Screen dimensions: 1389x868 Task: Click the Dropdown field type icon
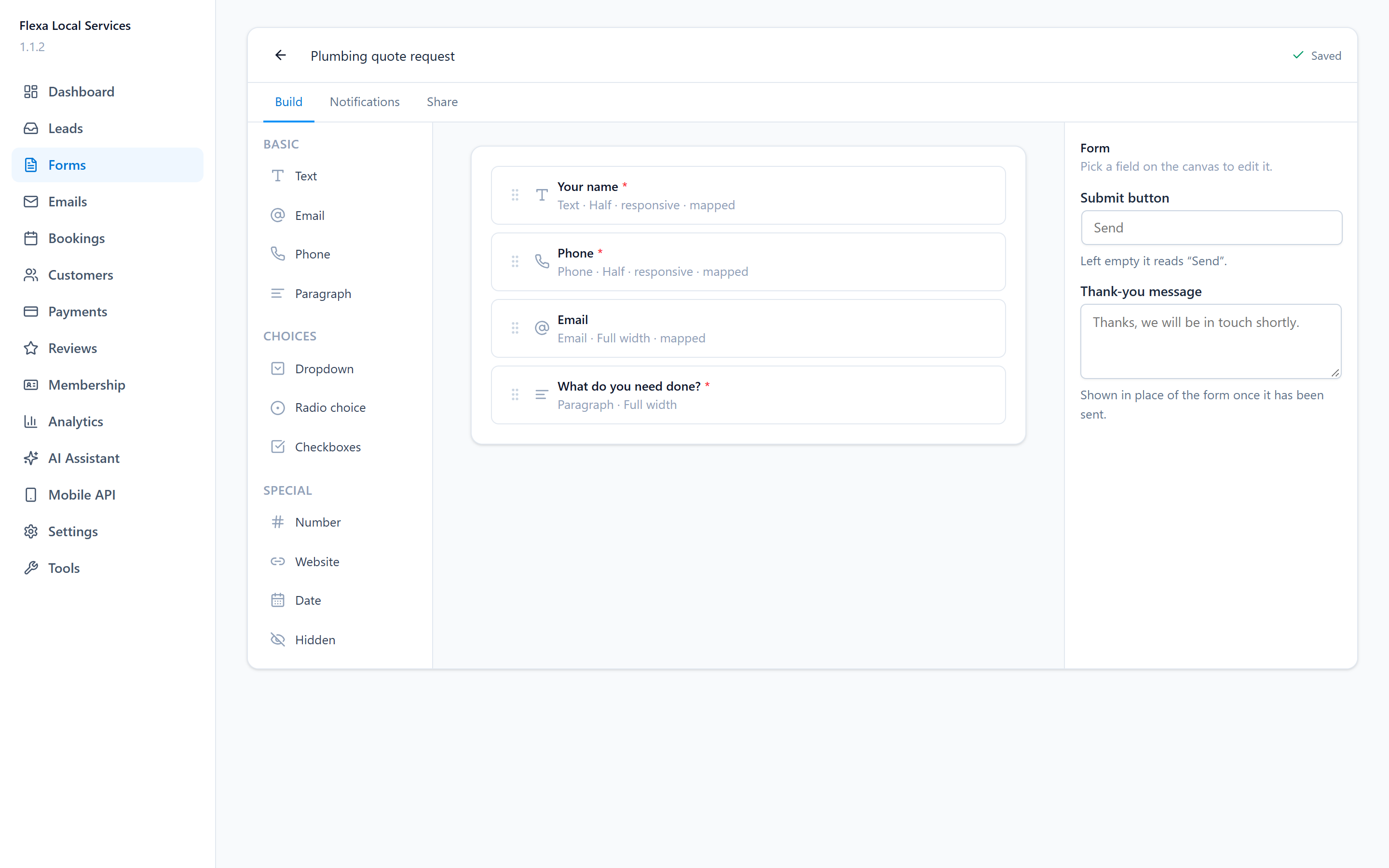click(x=278, y=368)
